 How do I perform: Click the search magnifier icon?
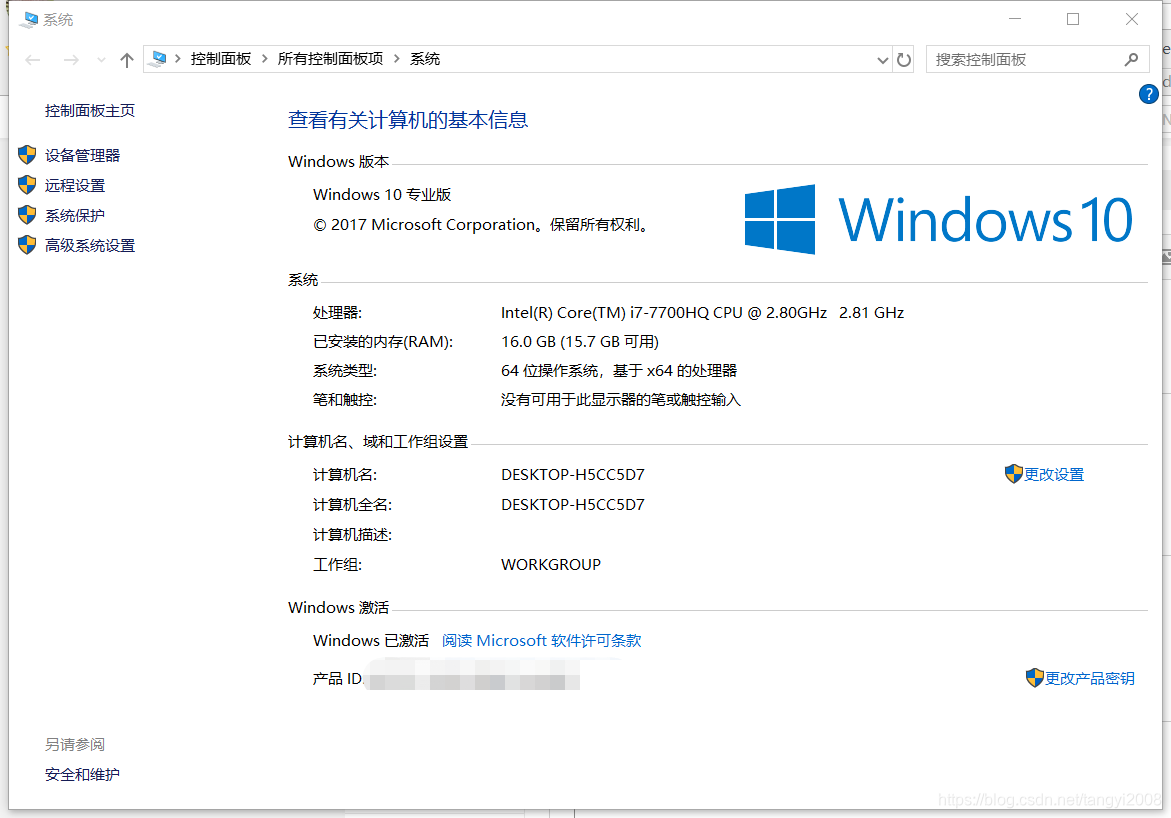click(1131, 59)
